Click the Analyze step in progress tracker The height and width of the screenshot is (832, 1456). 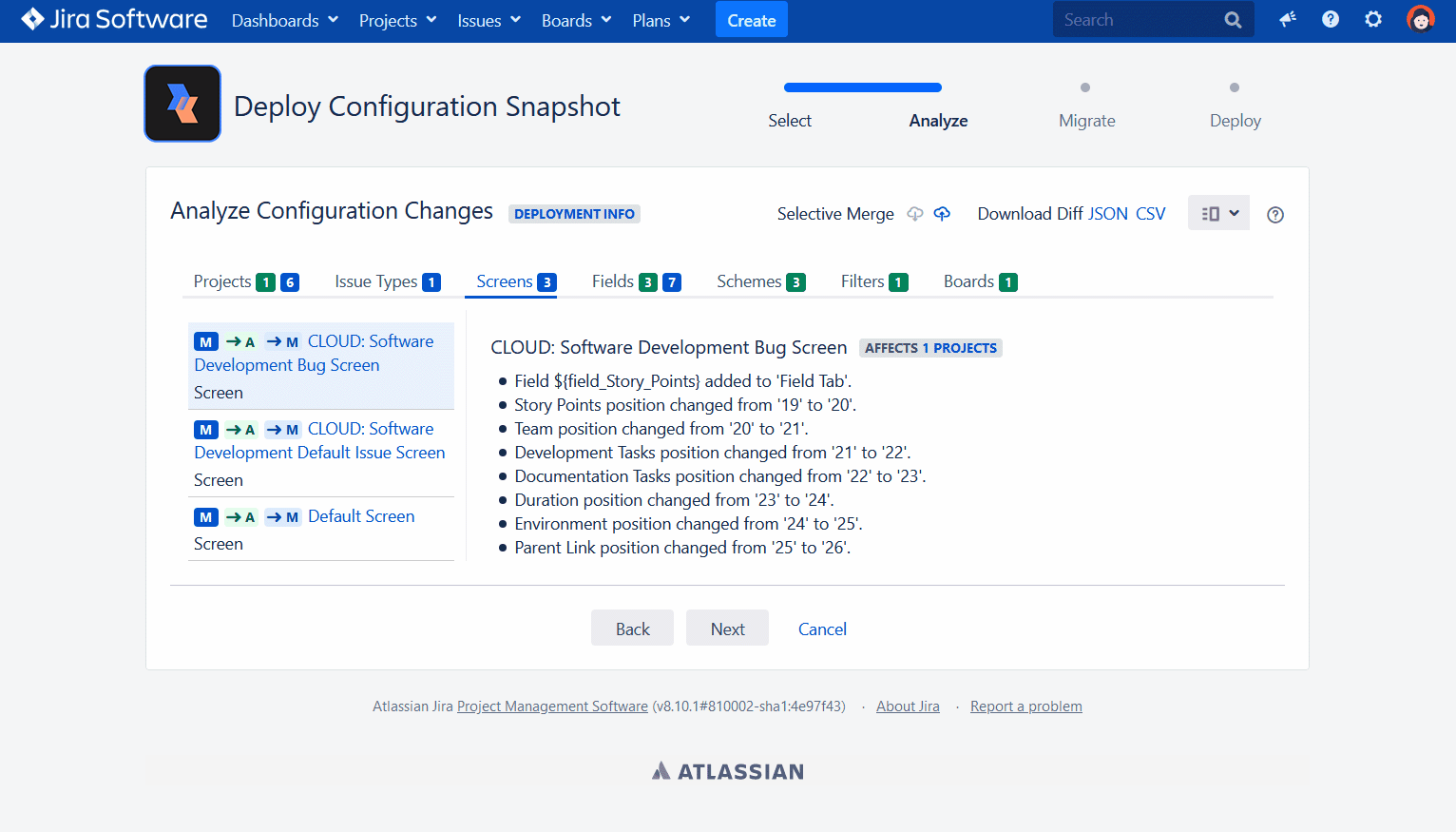938,121
